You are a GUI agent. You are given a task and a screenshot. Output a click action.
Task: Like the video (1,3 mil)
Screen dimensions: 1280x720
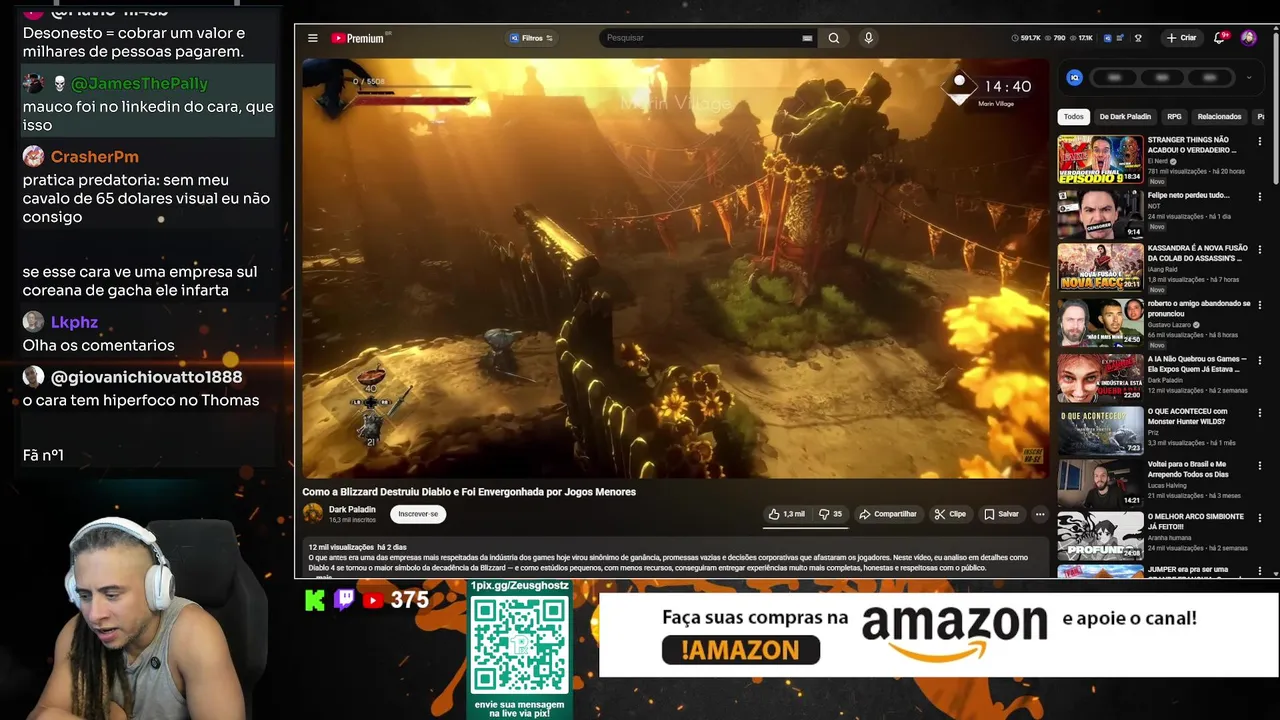tap(787, 514)
